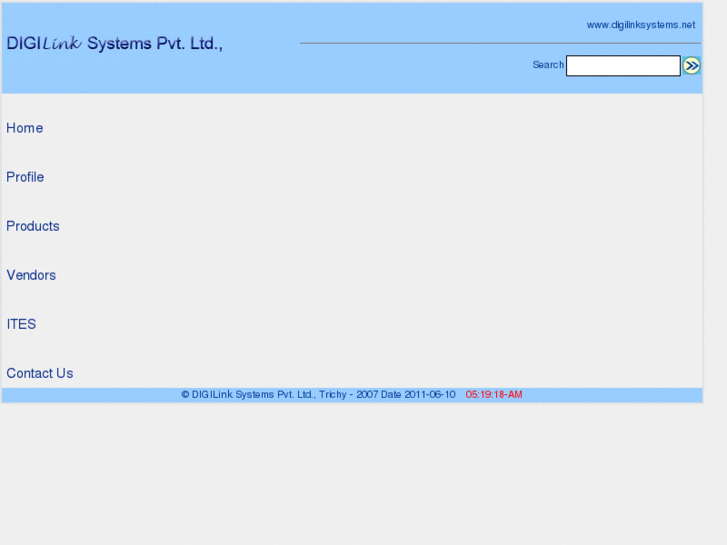Viewport: 727px width, 545px height.
Task: Click the www.digilinksystems.net link
Action: point(641,25)
